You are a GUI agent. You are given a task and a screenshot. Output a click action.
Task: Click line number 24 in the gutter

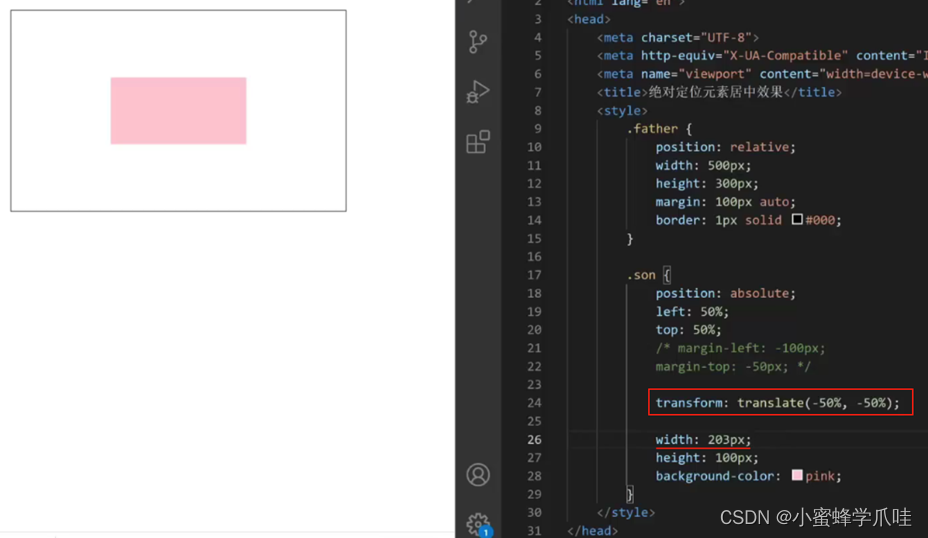(x=534, y=403)
